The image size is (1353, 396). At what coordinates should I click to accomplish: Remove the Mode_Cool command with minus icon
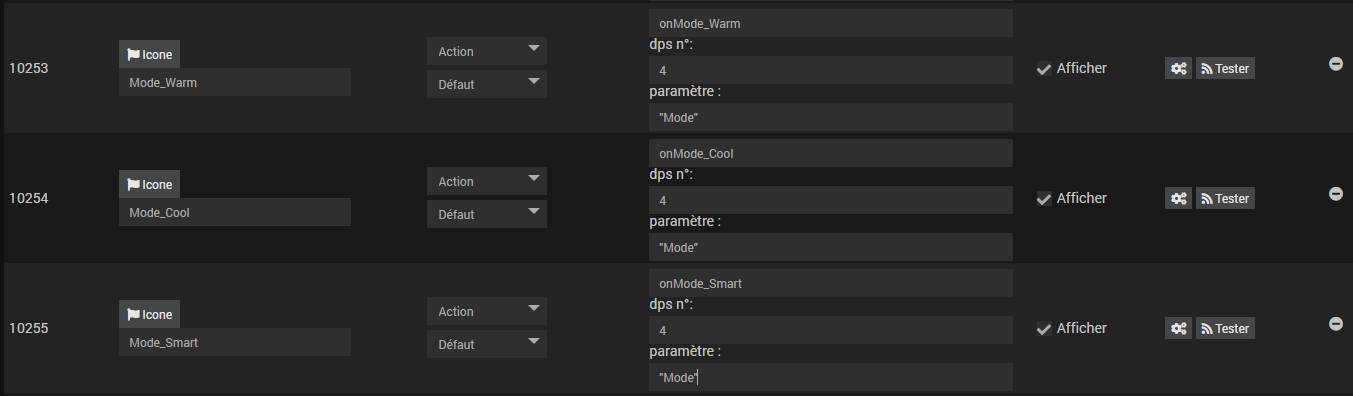(1335, 193)
